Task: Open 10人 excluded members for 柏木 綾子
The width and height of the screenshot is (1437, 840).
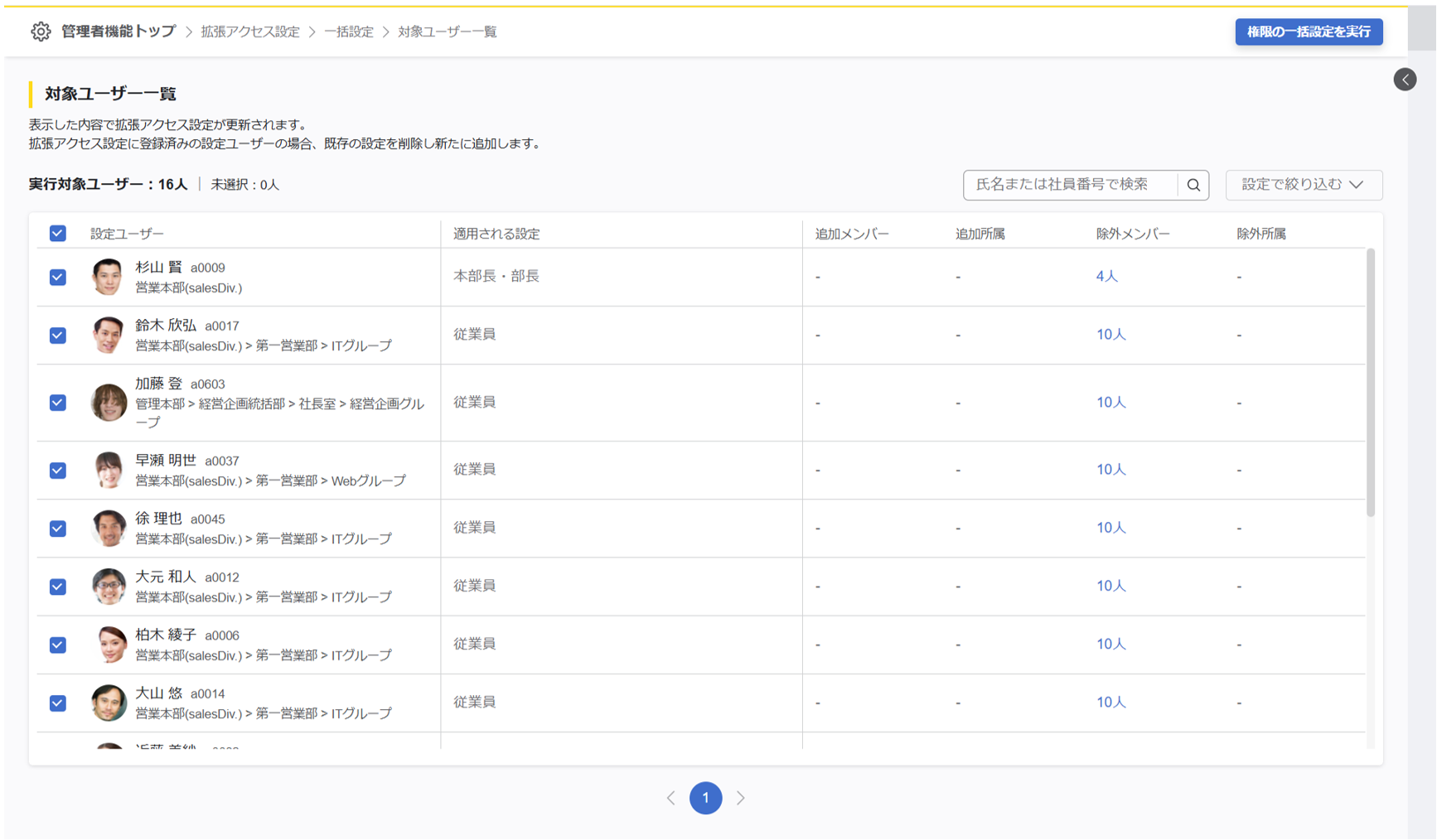Action: point(1110,644)
